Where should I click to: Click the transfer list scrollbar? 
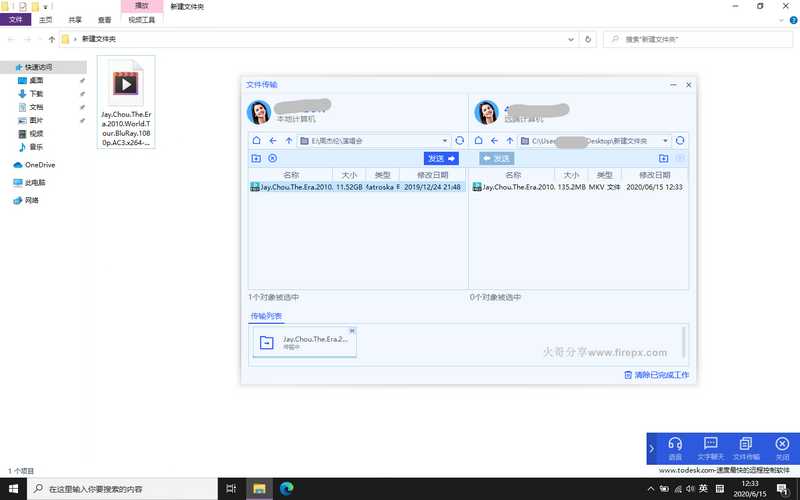[x=684, y=342]
